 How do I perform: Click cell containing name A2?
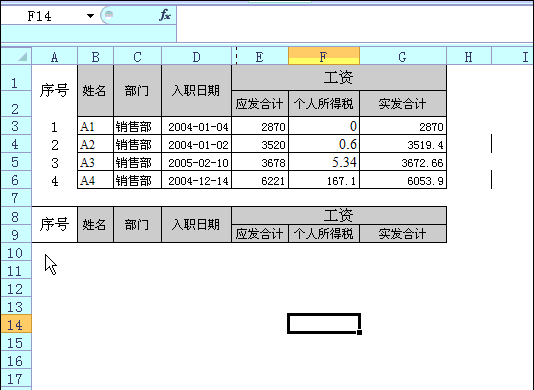[95, 144]
